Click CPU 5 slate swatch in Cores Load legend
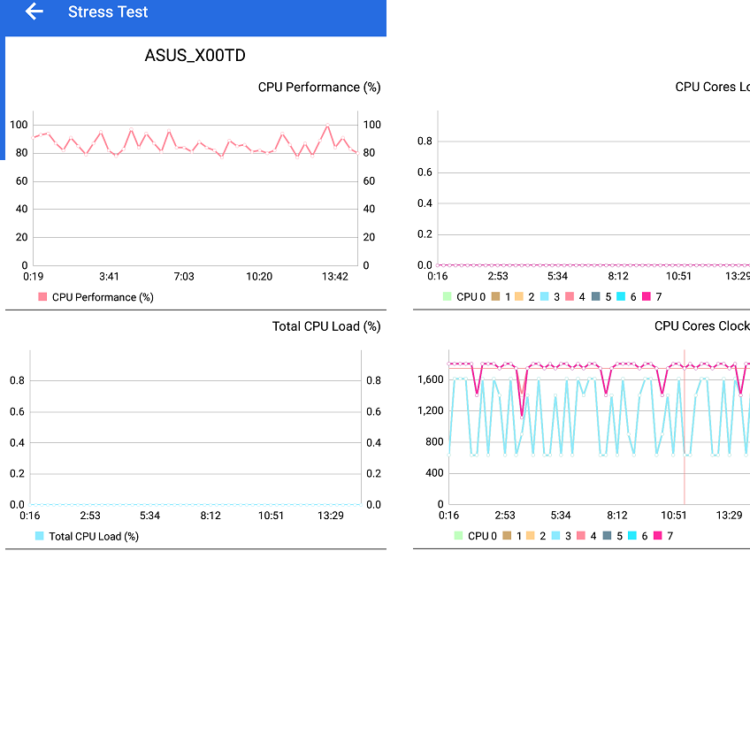 (596, 297)
